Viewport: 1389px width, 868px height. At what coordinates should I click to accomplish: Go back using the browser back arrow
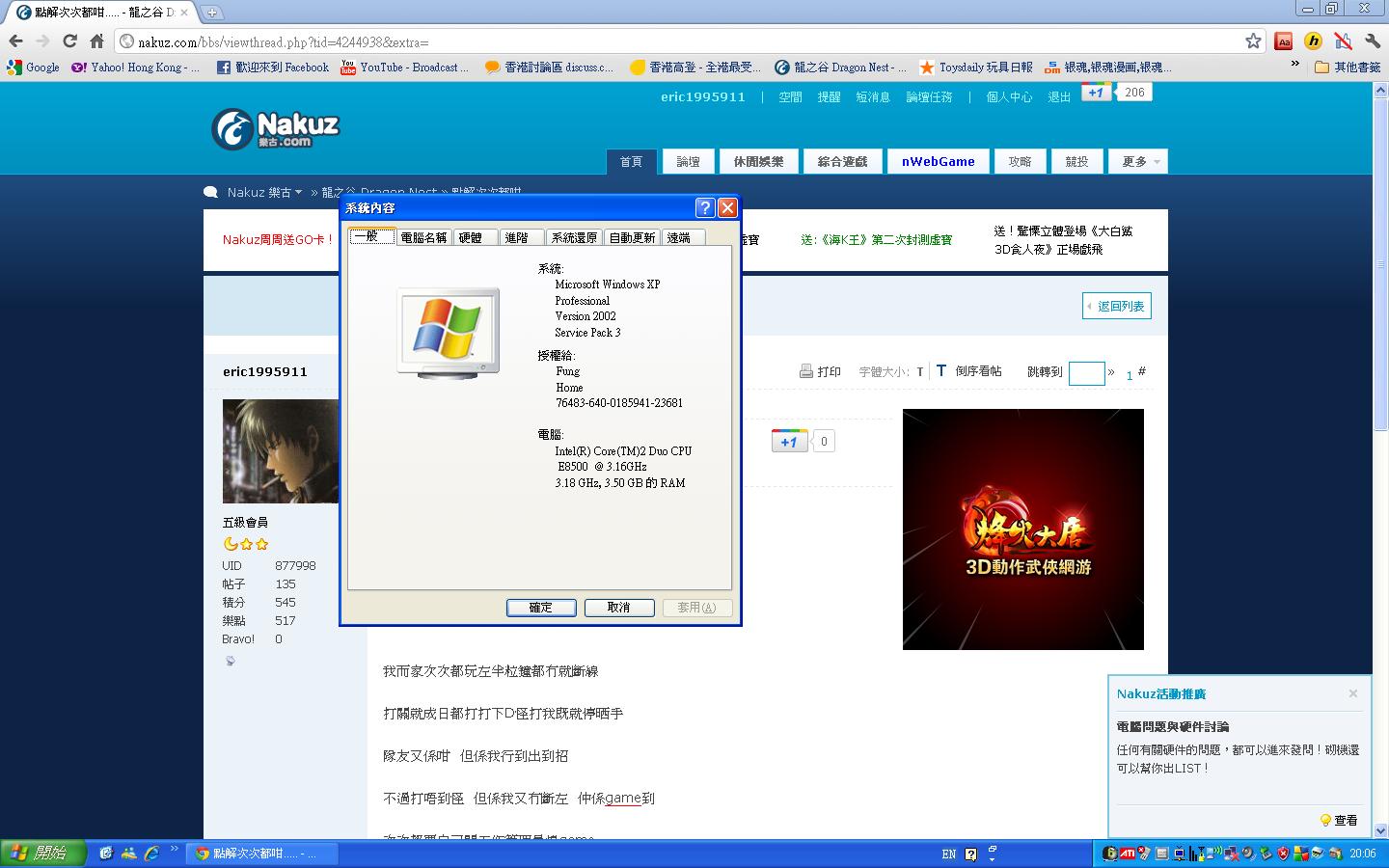(15, 41)
